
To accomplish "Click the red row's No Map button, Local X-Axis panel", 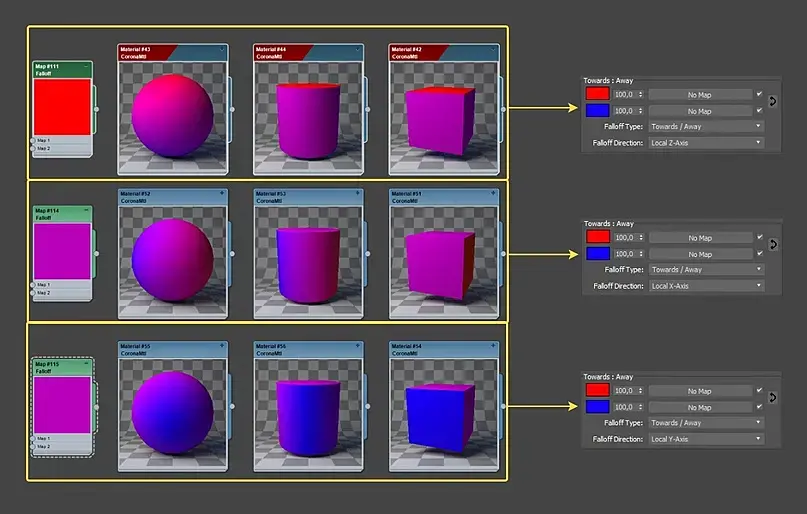I will 700,238.
